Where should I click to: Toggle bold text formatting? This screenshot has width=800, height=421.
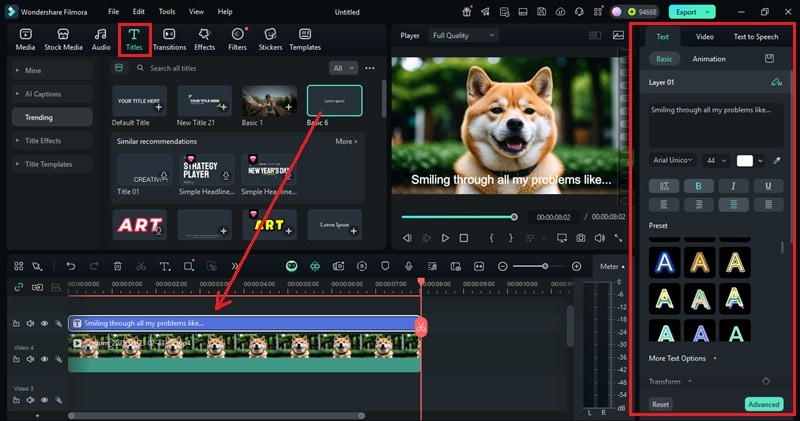(698, 186)
